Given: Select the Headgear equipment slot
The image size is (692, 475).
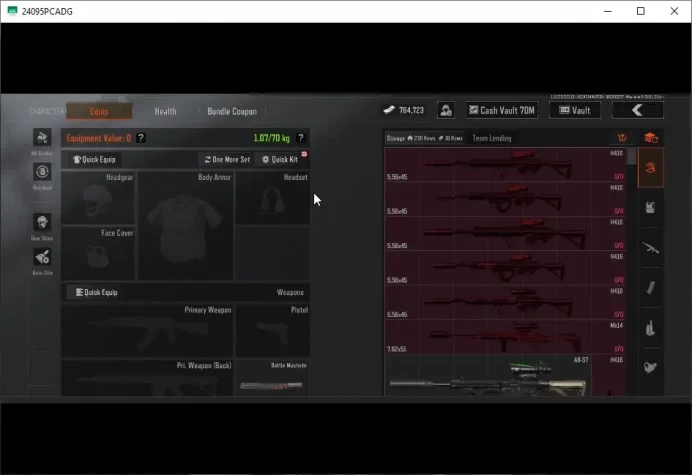Looking at the screenshot, I should click(98, 198).
